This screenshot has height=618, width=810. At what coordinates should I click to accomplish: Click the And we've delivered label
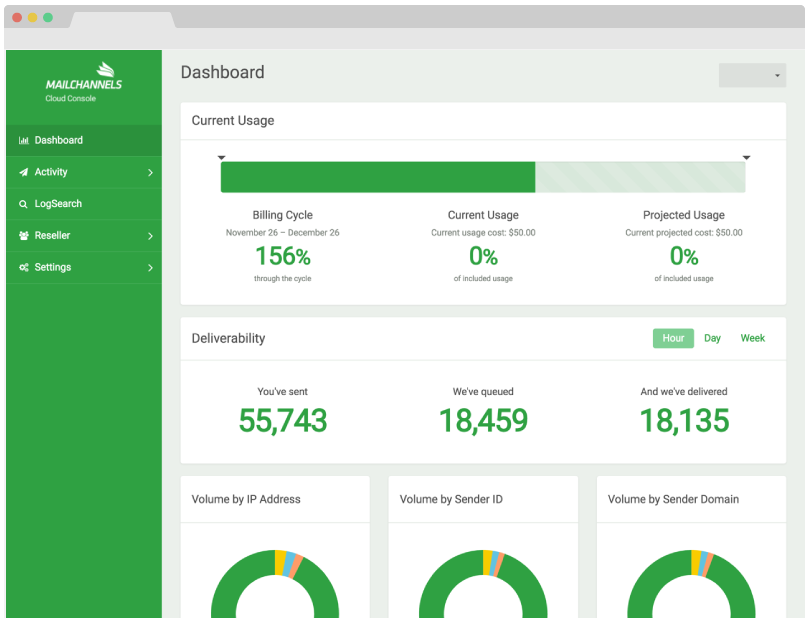(684, 392)
